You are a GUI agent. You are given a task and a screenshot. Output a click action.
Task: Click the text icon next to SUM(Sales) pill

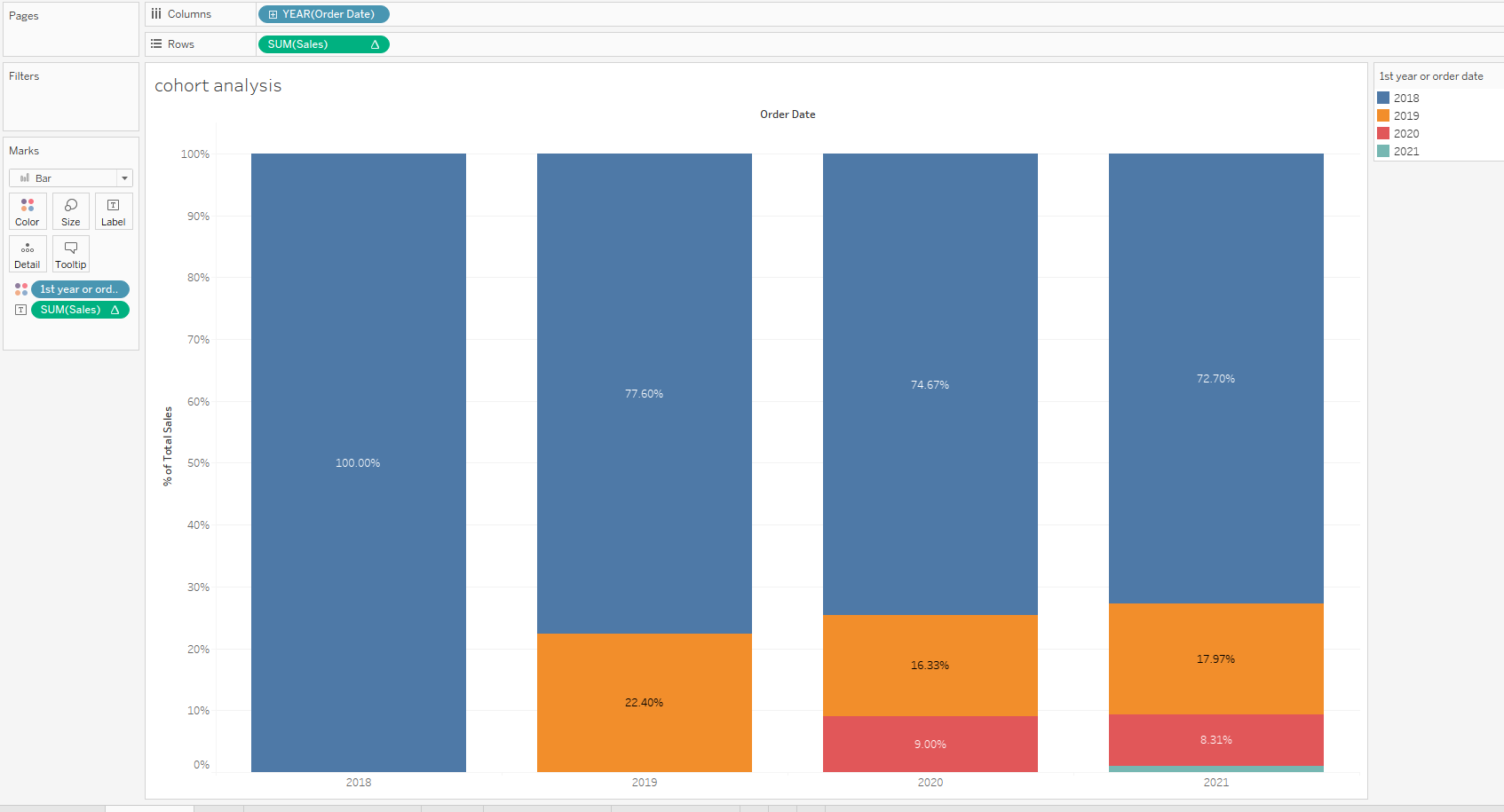click(x=20, y=309)
